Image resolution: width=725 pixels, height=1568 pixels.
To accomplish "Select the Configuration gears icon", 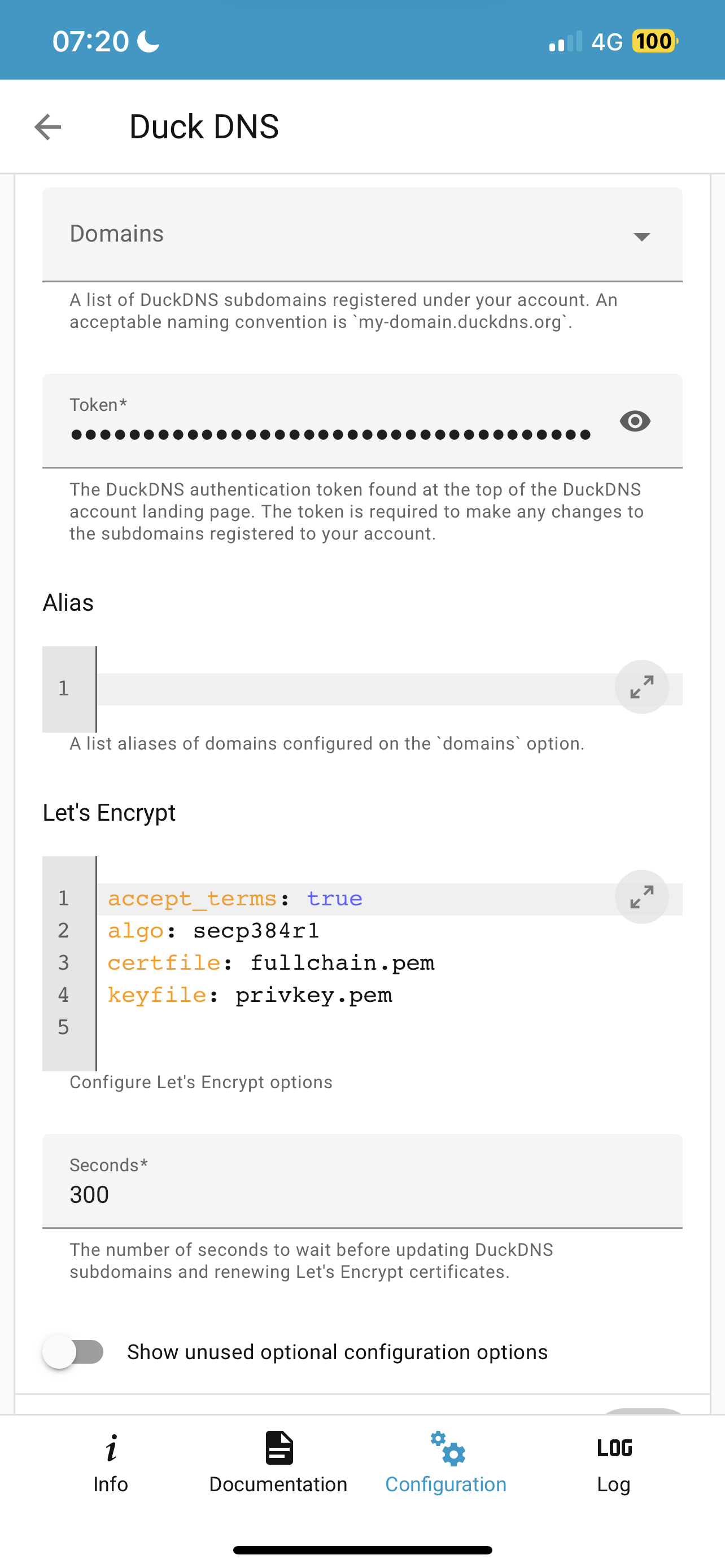I will coord(447,1449).
